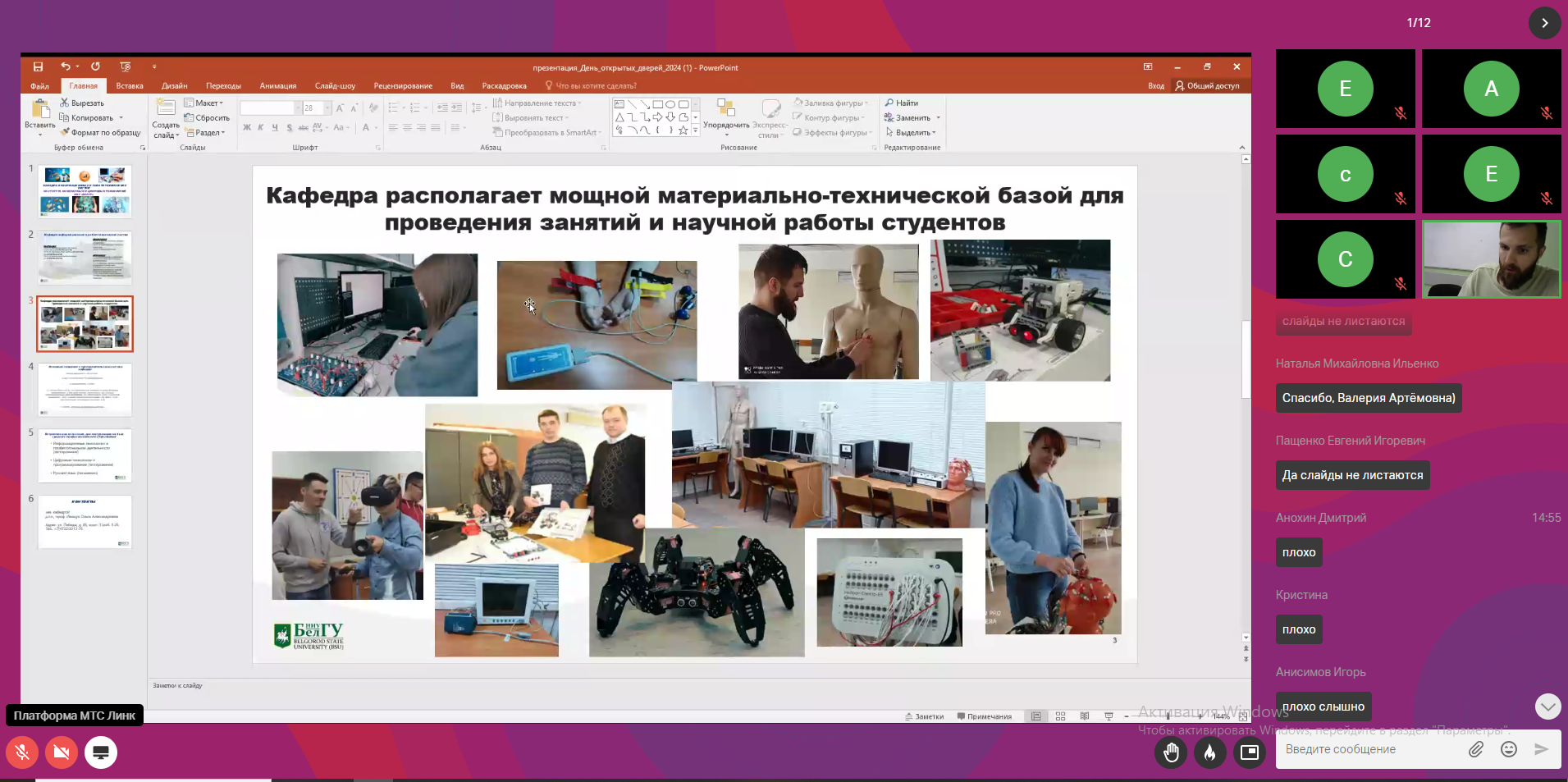Viewport: 1568px width, 782px height.
Task: Click Вход sign-in link
Action: [1156, 86]
